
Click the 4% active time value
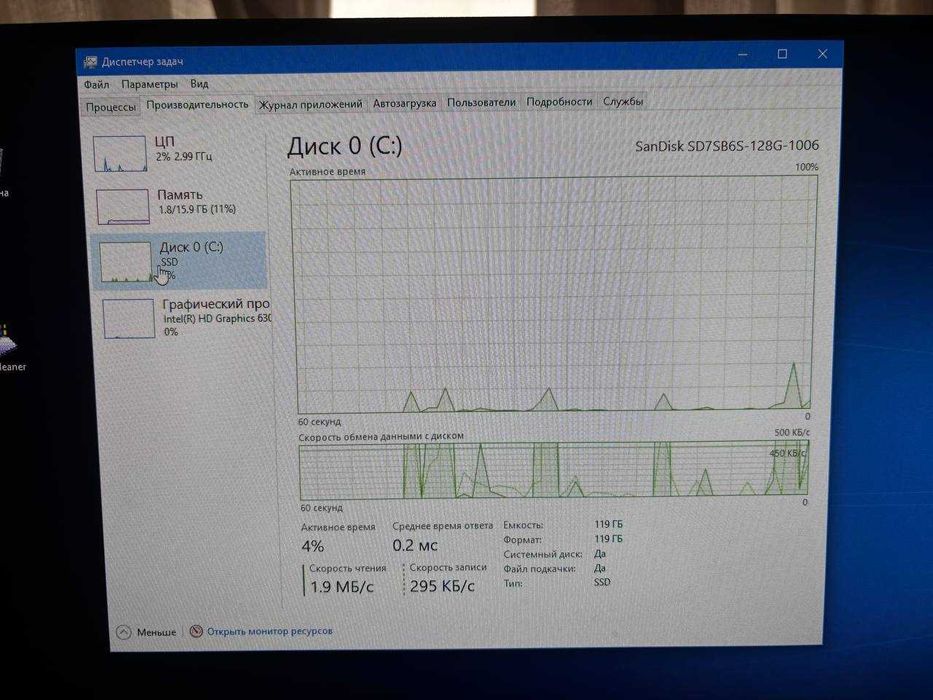[312, 546]
